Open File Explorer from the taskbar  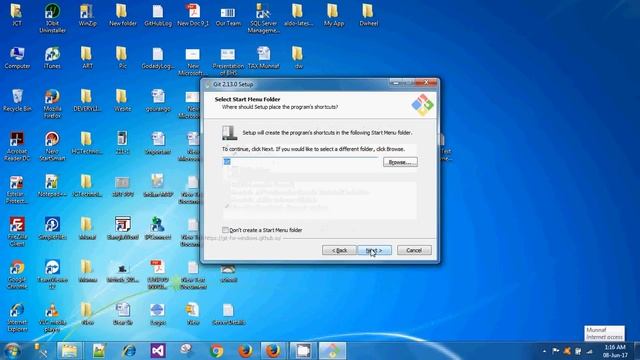[69, 351]
